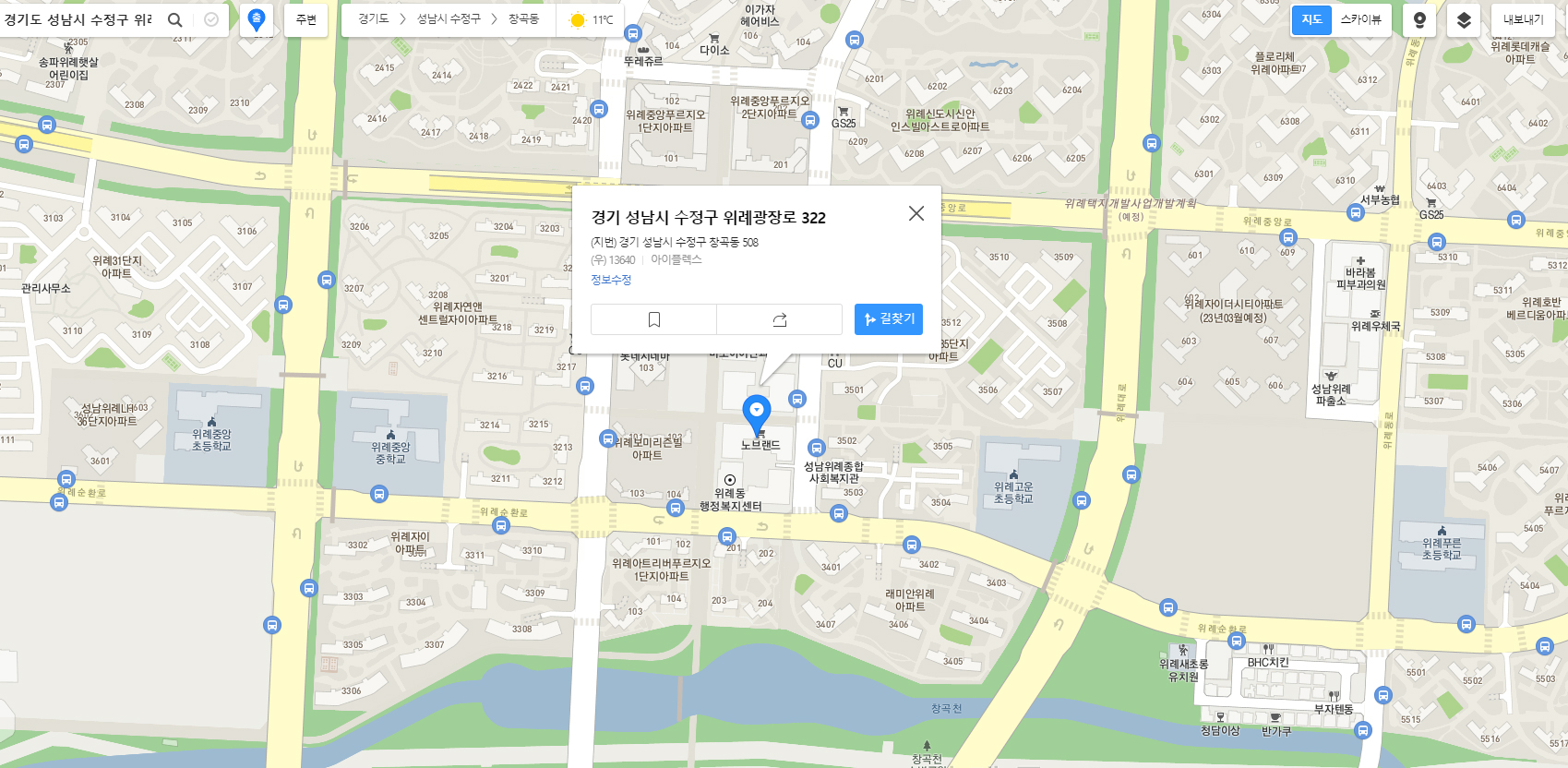Click the 내보내기 export button
This screenshot has height=768, width=1568.
pos(1523,19)
